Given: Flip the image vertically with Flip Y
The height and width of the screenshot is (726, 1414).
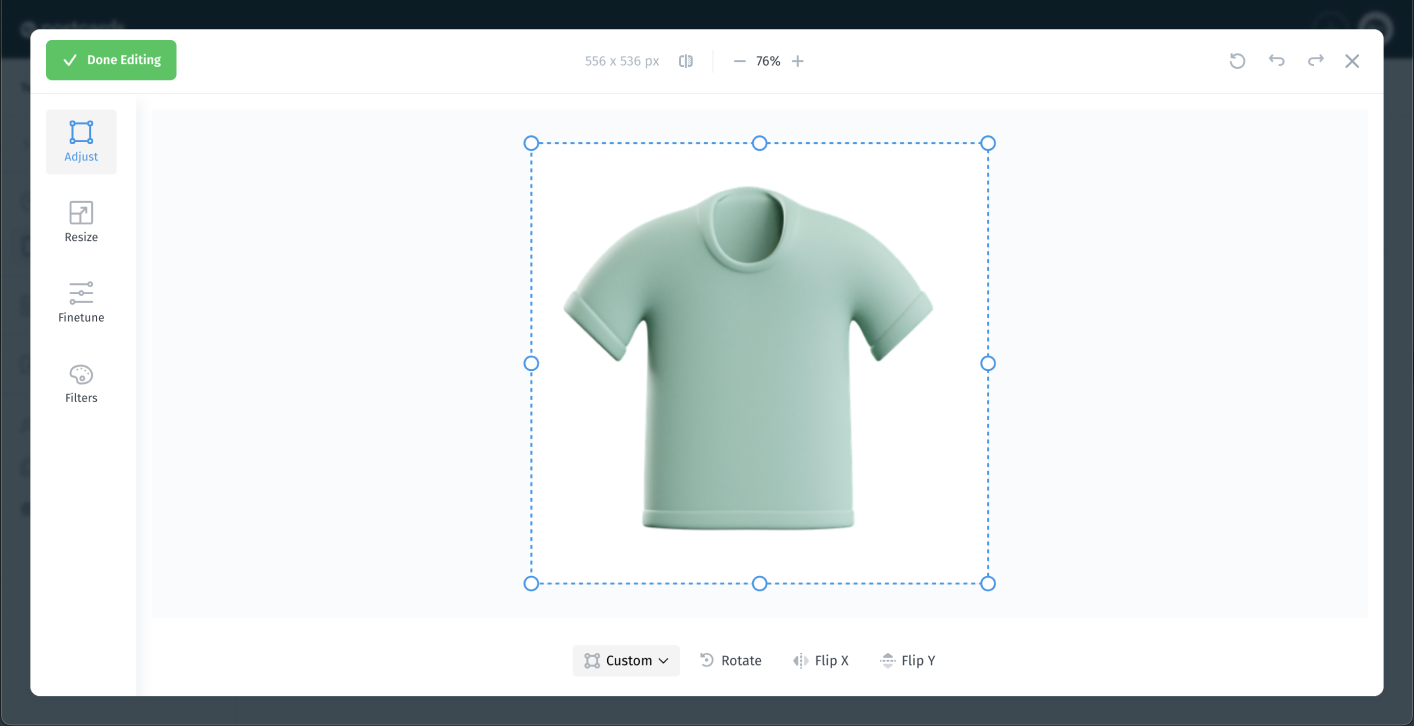Looking at the screenshot, I should click(908, 660).
